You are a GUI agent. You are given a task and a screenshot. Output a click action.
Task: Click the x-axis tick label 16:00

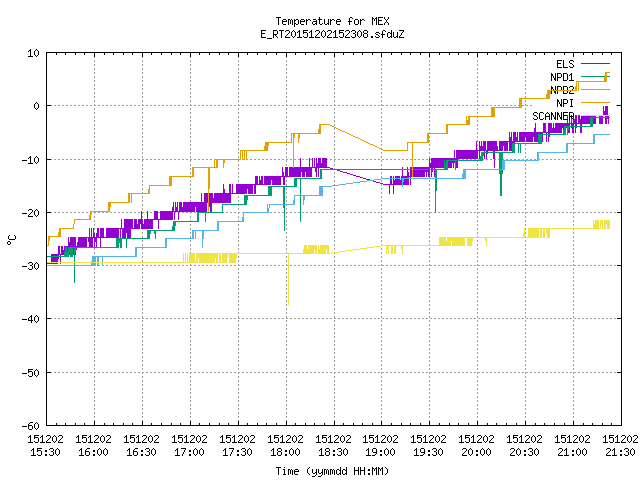tap(93, 452)
